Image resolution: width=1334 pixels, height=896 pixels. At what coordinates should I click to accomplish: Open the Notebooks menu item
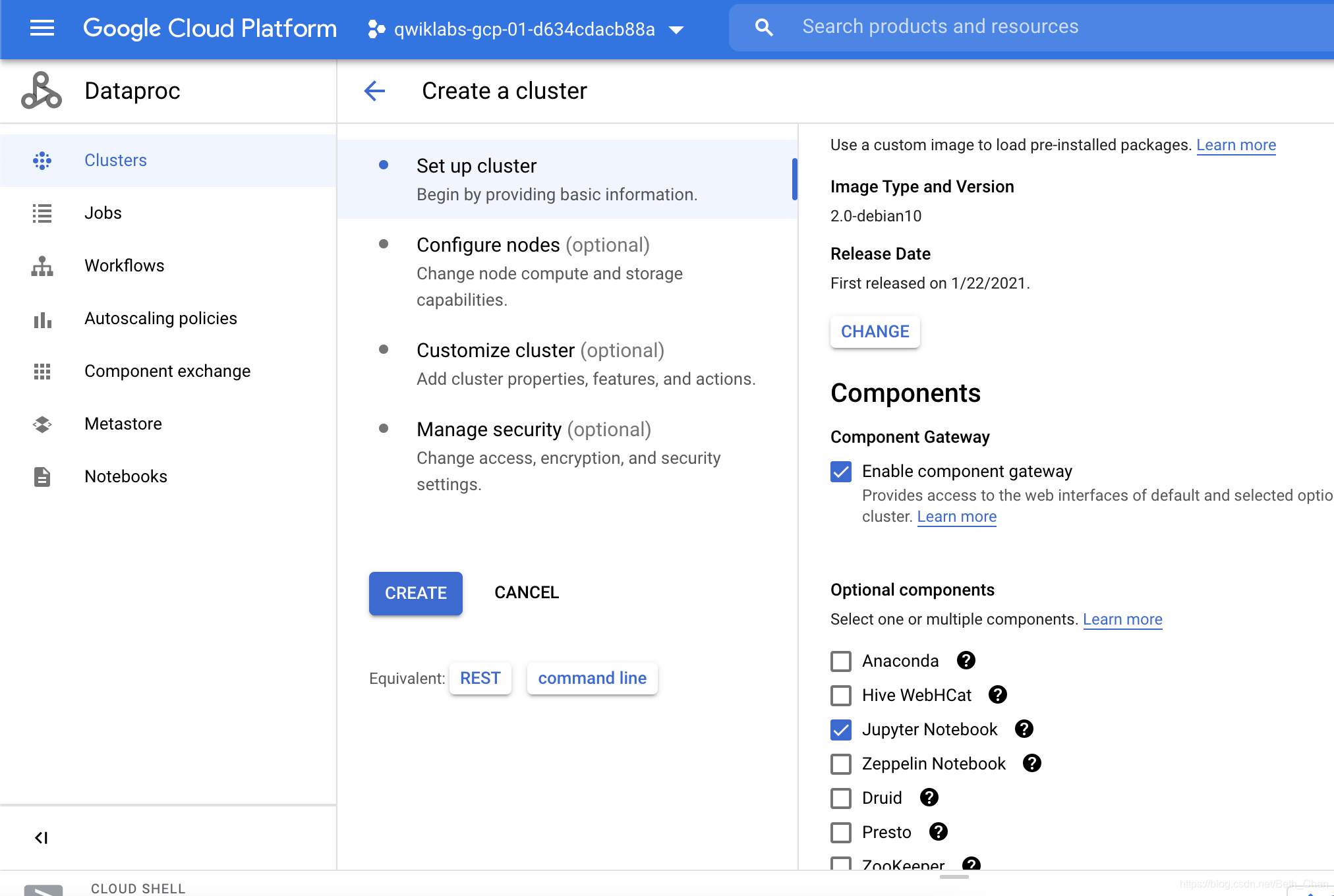tap(168, 476)
